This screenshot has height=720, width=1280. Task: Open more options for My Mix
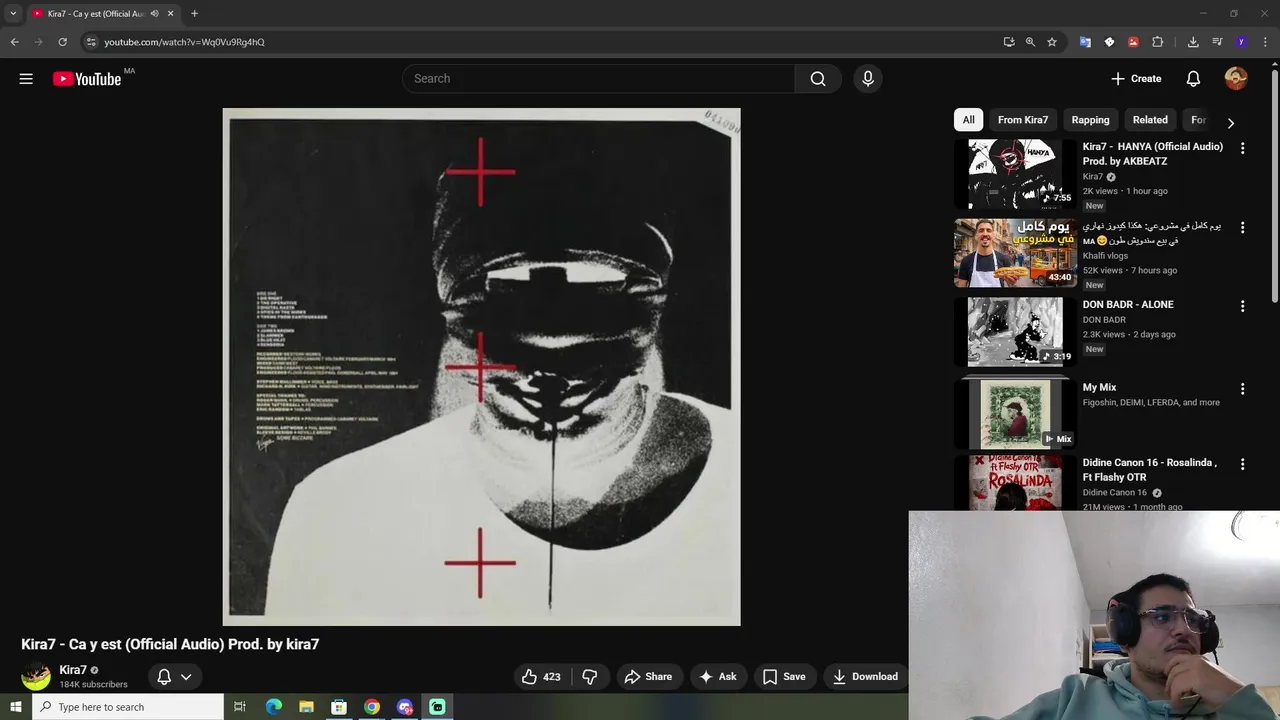coord(1242,389)
